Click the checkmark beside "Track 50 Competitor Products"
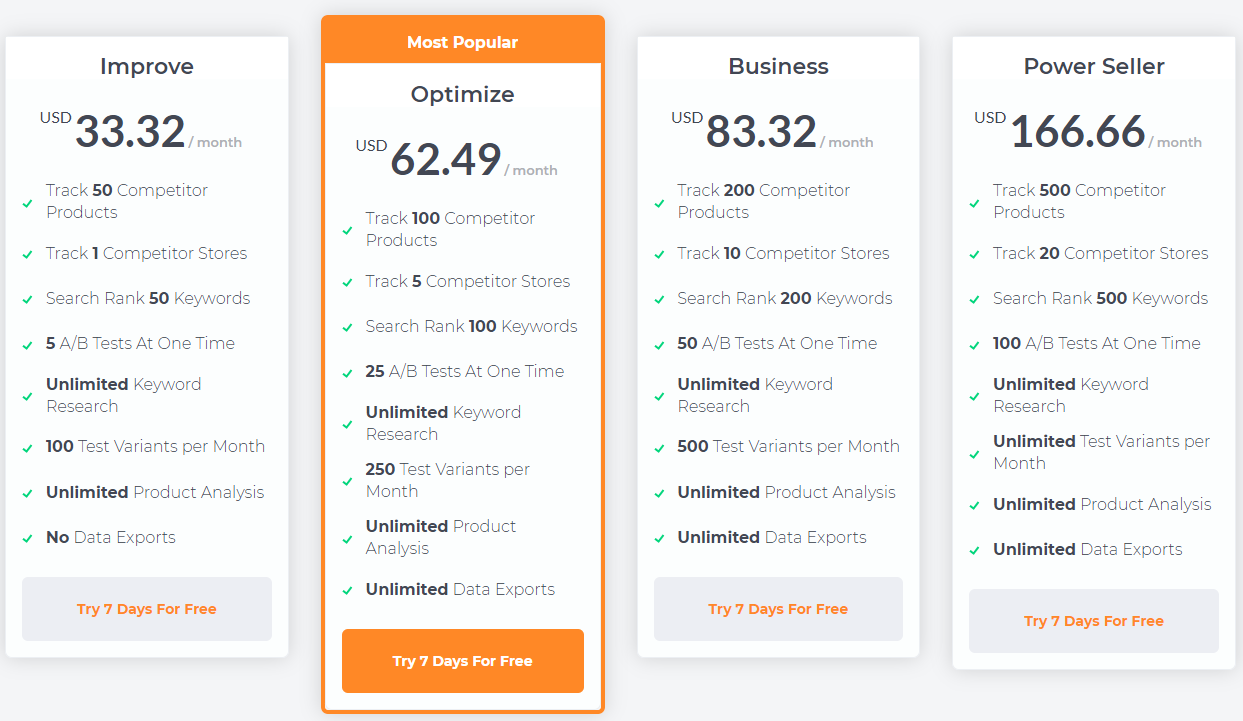The width and height of the screenshot is (1243, 721). pyautogui.click(x=27, y=202)
